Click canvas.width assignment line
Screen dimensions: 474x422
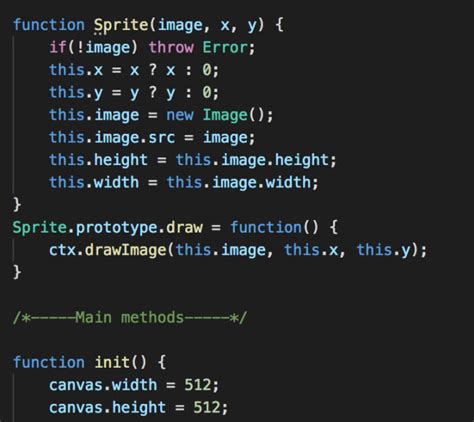pos(134,385)
